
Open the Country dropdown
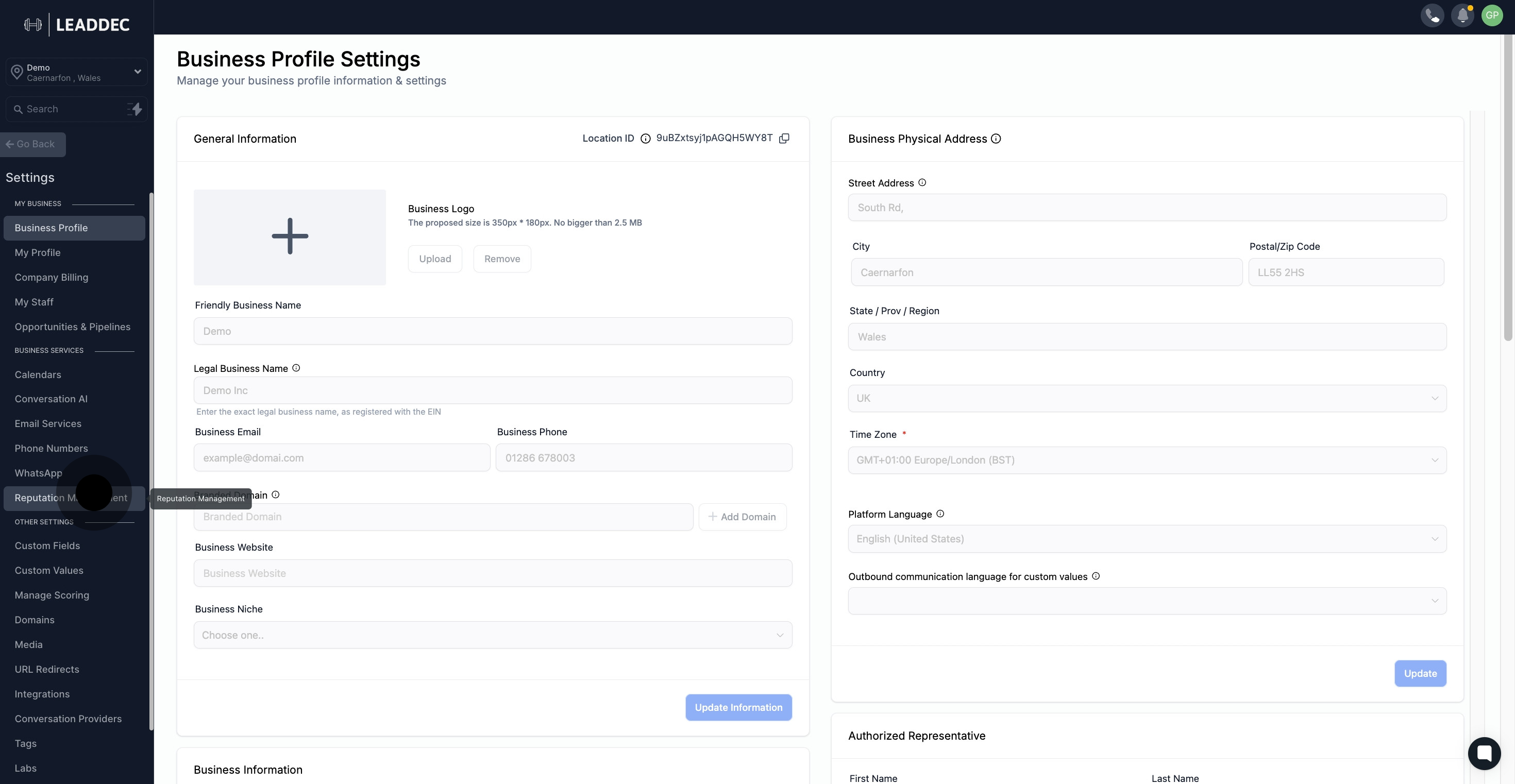click(1147, 399)
